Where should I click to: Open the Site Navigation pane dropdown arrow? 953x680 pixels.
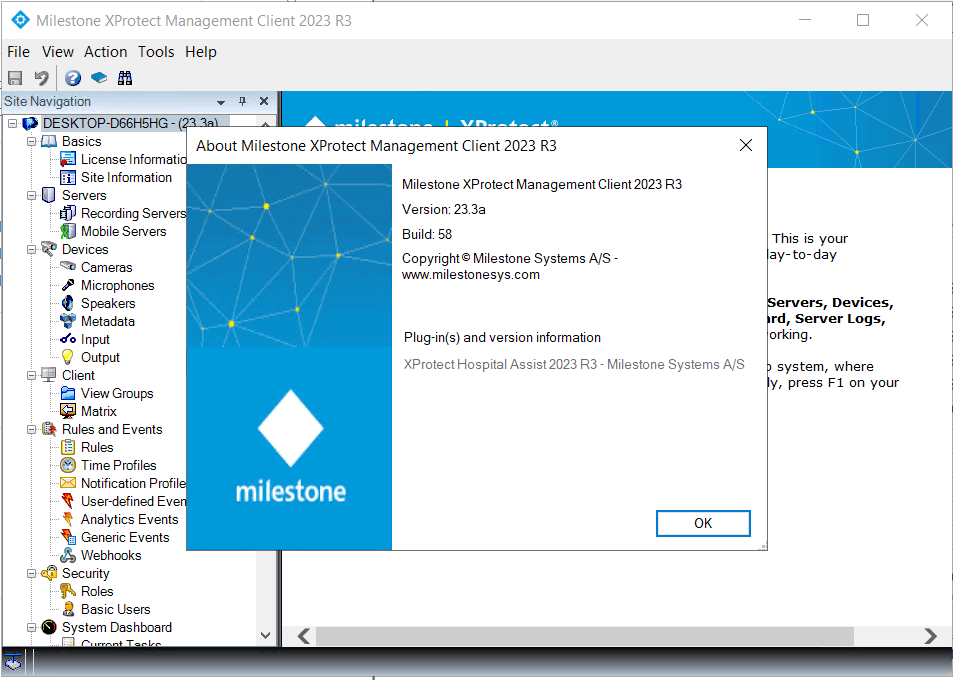[222, 101]
